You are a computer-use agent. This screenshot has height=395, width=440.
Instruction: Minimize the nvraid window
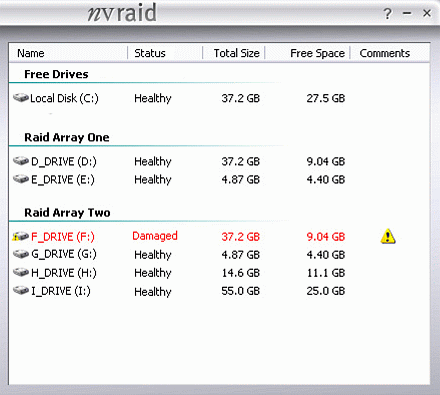pos(407,13)
